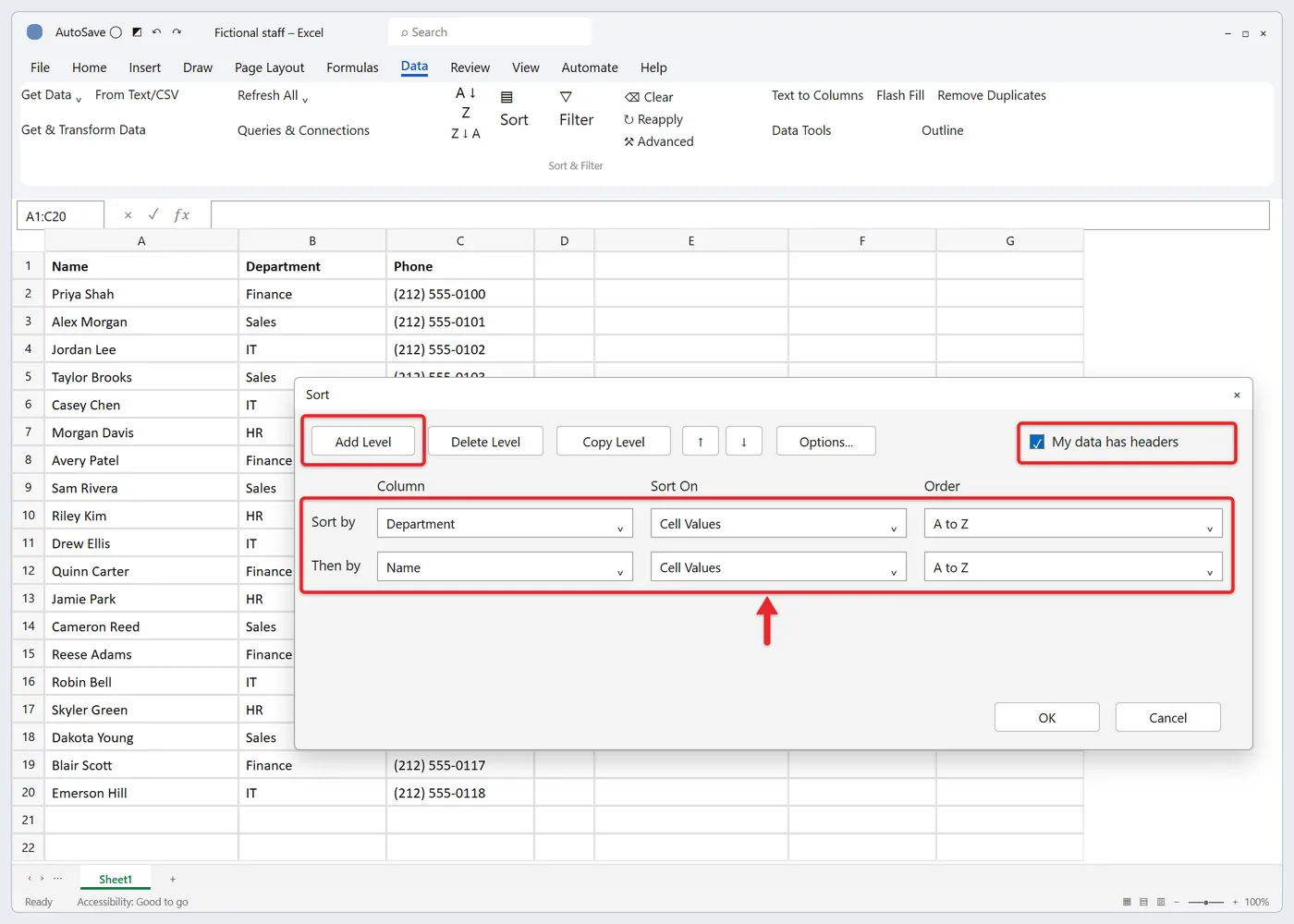Click the Insert Function fx icon
This screenshot has height=924, width=1294.
point(182,215)
